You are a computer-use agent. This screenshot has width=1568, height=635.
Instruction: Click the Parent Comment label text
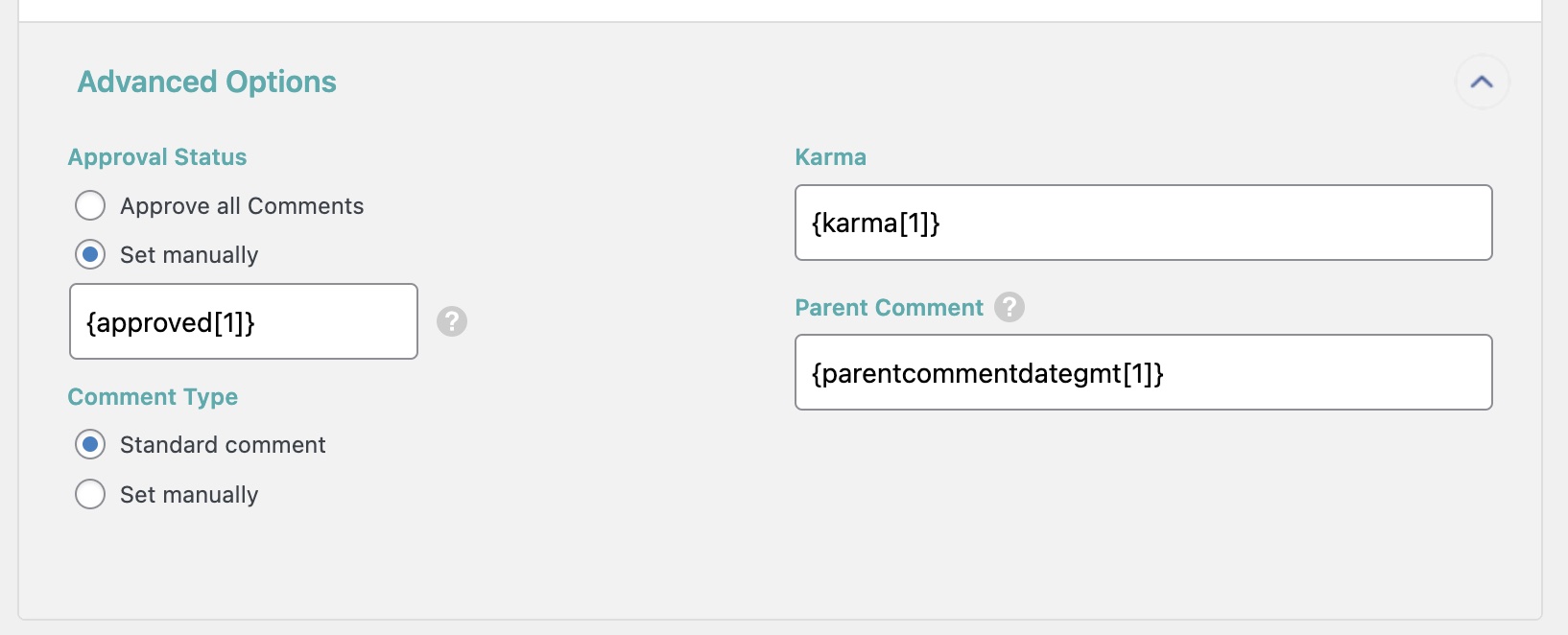[x=889, y=308]
